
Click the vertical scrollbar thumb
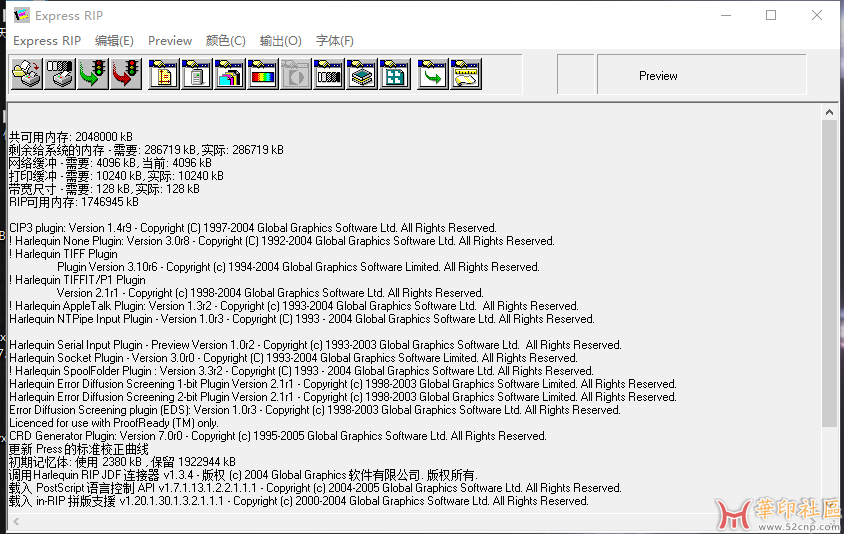829,273
